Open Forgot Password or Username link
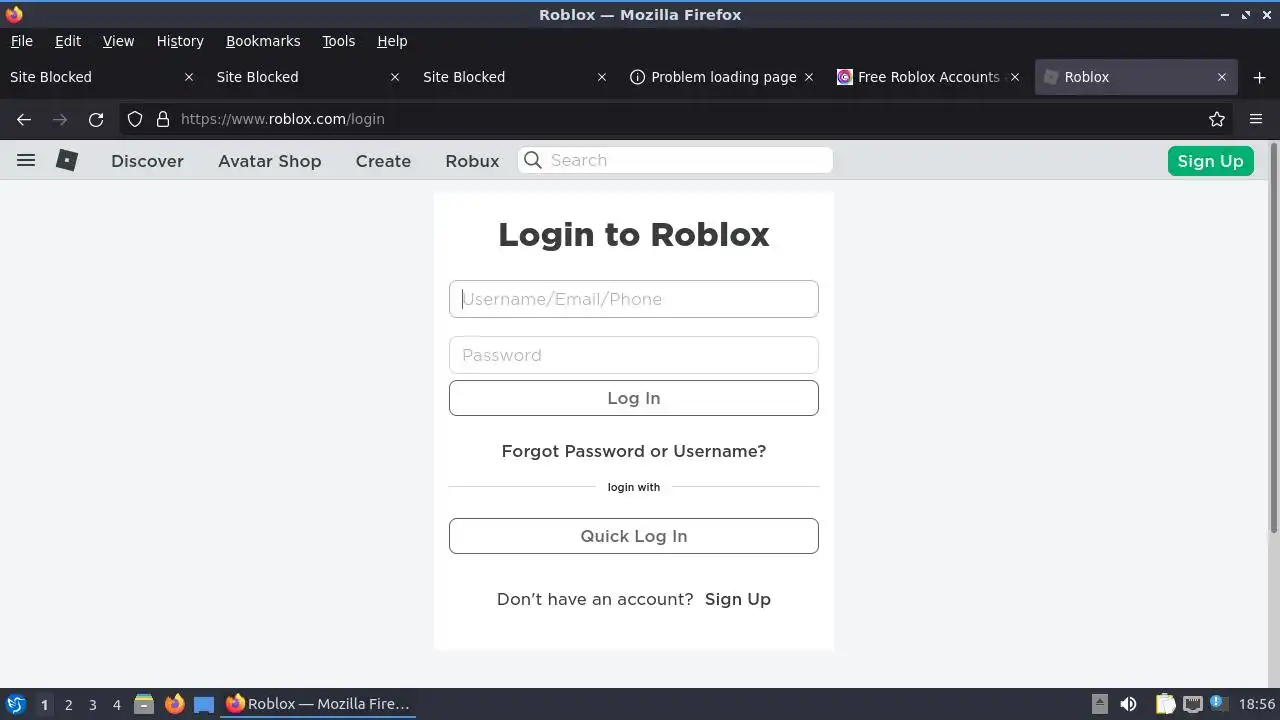 (x=634, y=451)
